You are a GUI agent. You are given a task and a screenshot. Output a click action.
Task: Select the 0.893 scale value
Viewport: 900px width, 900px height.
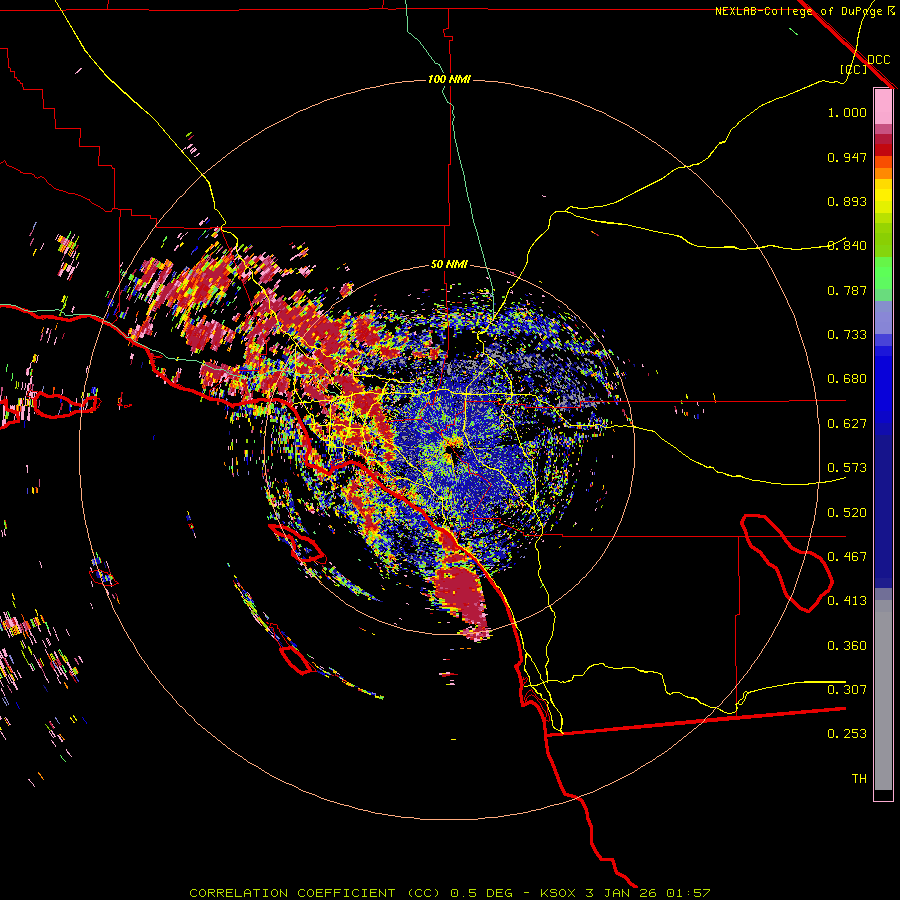coord(847,201)
